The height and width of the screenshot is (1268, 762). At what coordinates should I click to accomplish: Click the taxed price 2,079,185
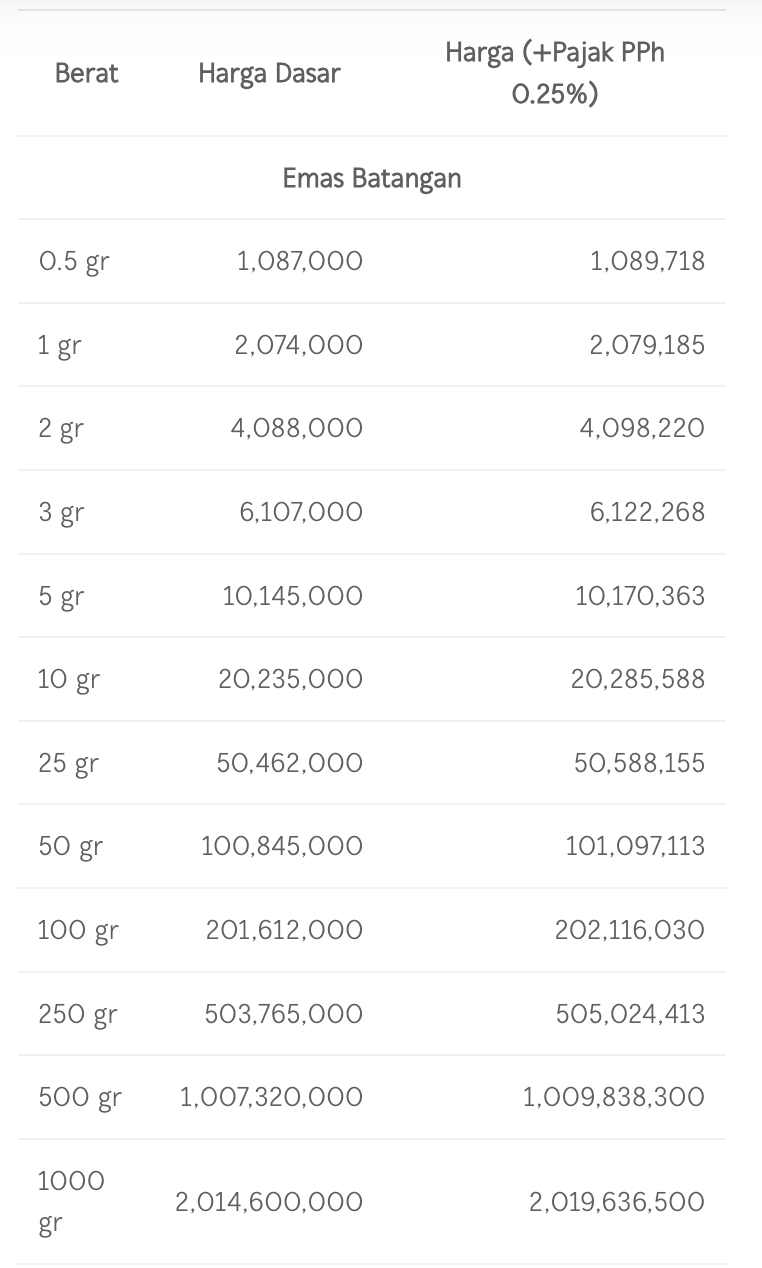647,345
